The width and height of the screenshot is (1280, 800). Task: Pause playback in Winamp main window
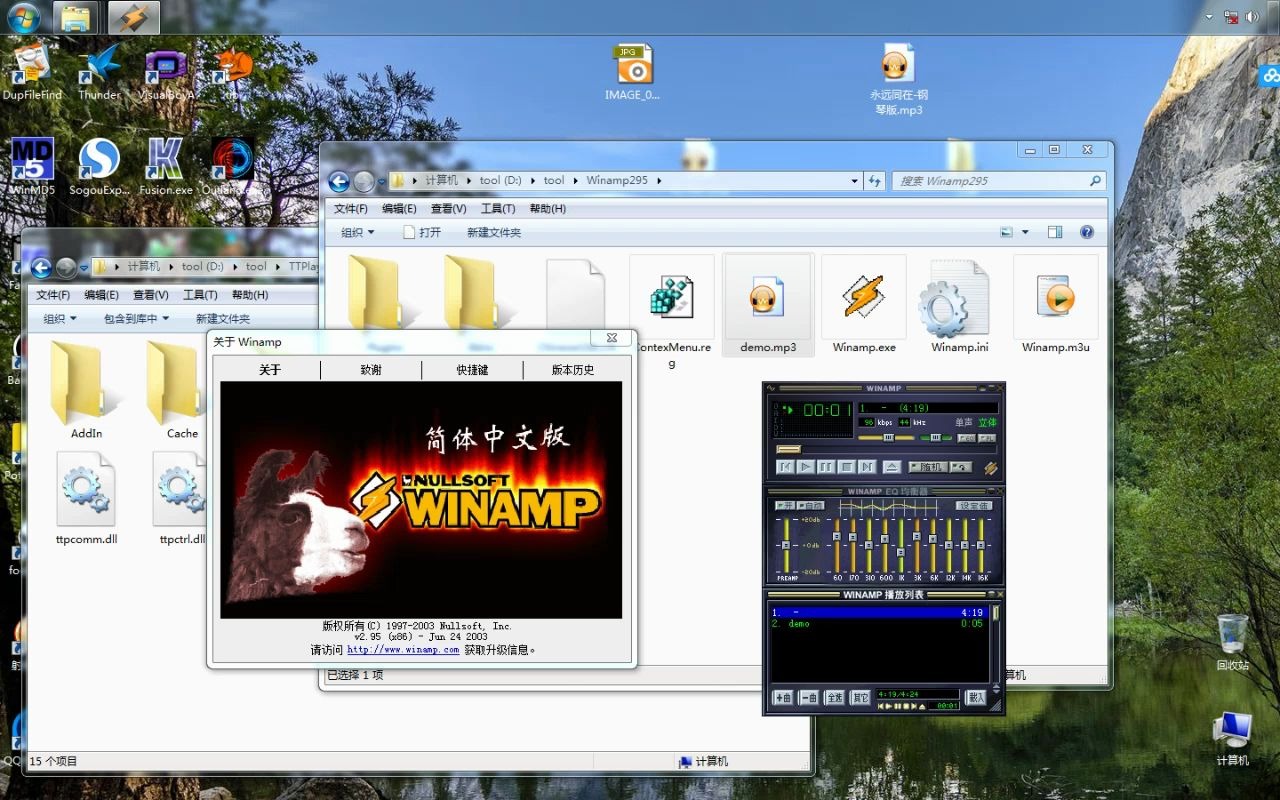click(x=826, y=467)
